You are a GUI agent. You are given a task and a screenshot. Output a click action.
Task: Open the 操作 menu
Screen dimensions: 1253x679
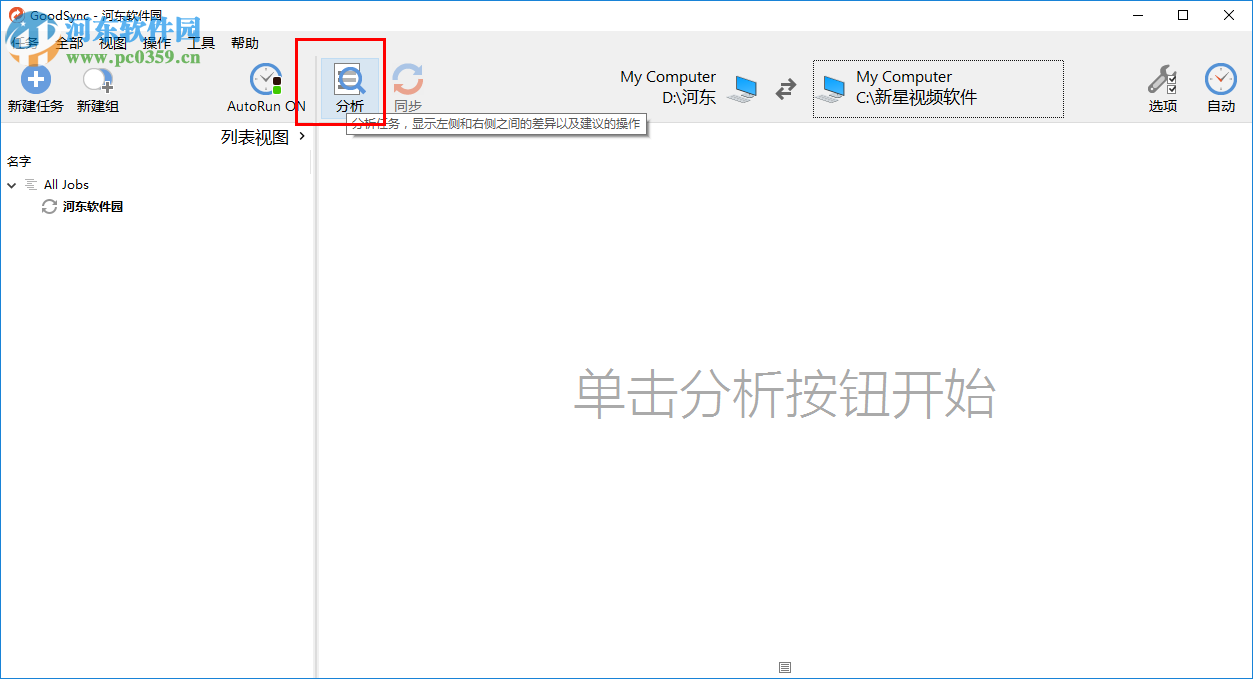click(x=157, y=43)
